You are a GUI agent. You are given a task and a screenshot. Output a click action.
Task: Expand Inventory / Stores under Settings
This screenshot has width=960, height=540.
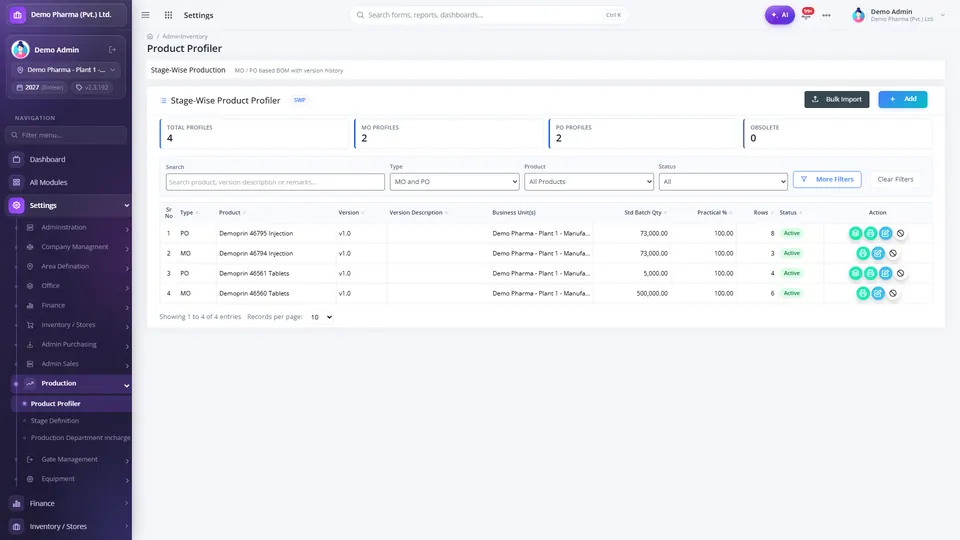[x=77, y=325]
